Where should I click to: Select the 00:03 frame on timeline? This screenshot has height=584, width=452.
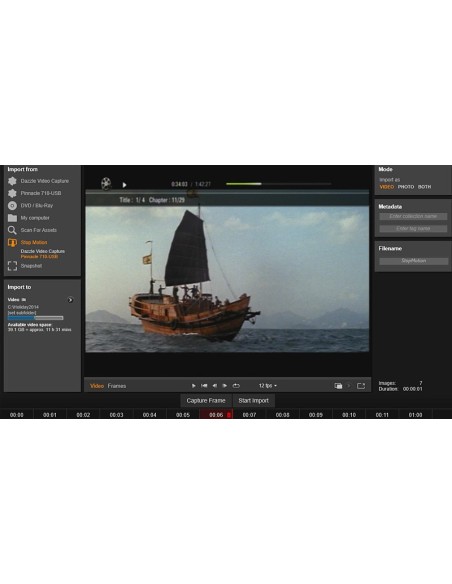pyautogui.click(x=116, y=415)
